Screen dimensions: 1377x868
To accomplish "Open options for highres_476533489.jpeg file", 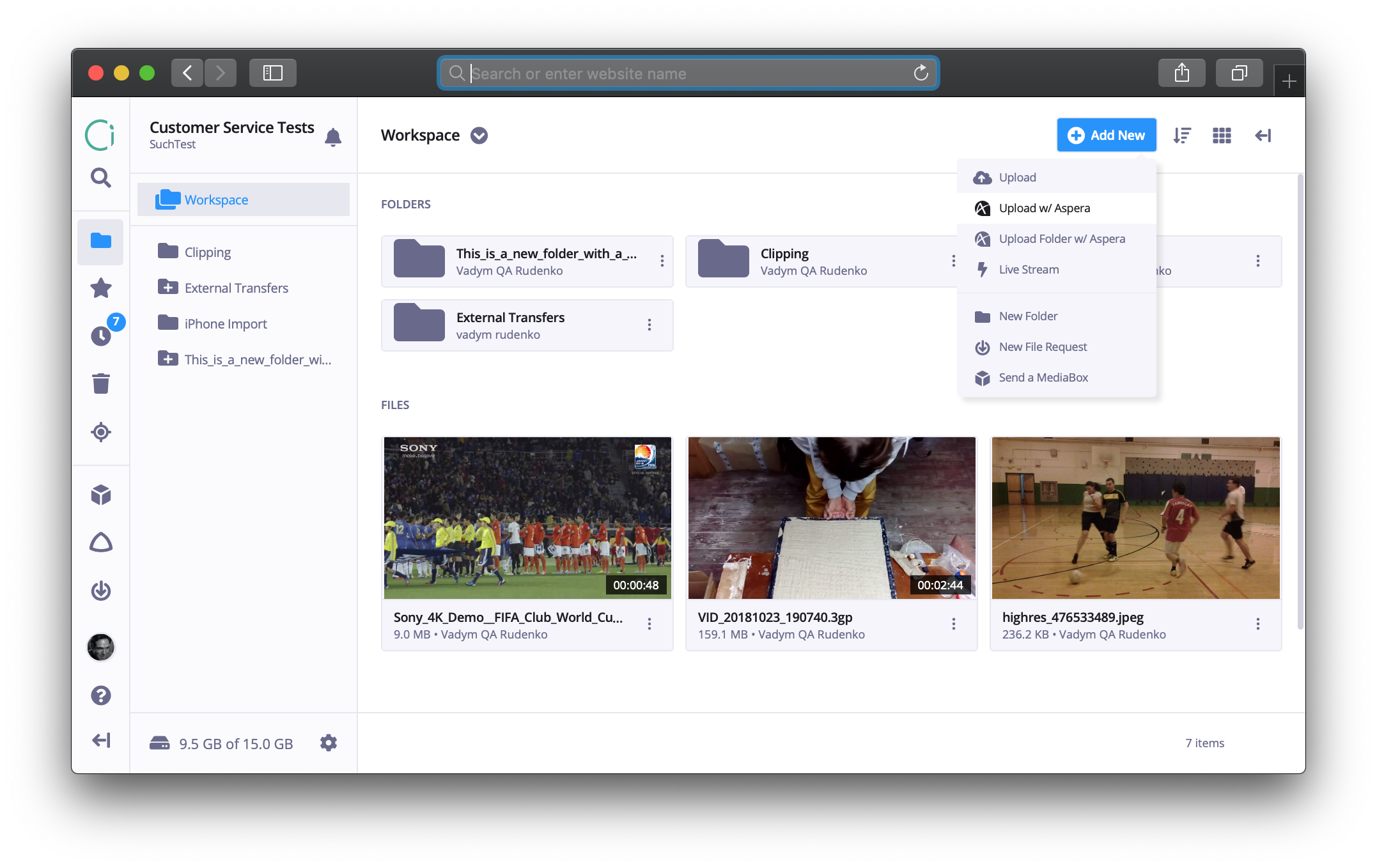I will [1257, 624].
